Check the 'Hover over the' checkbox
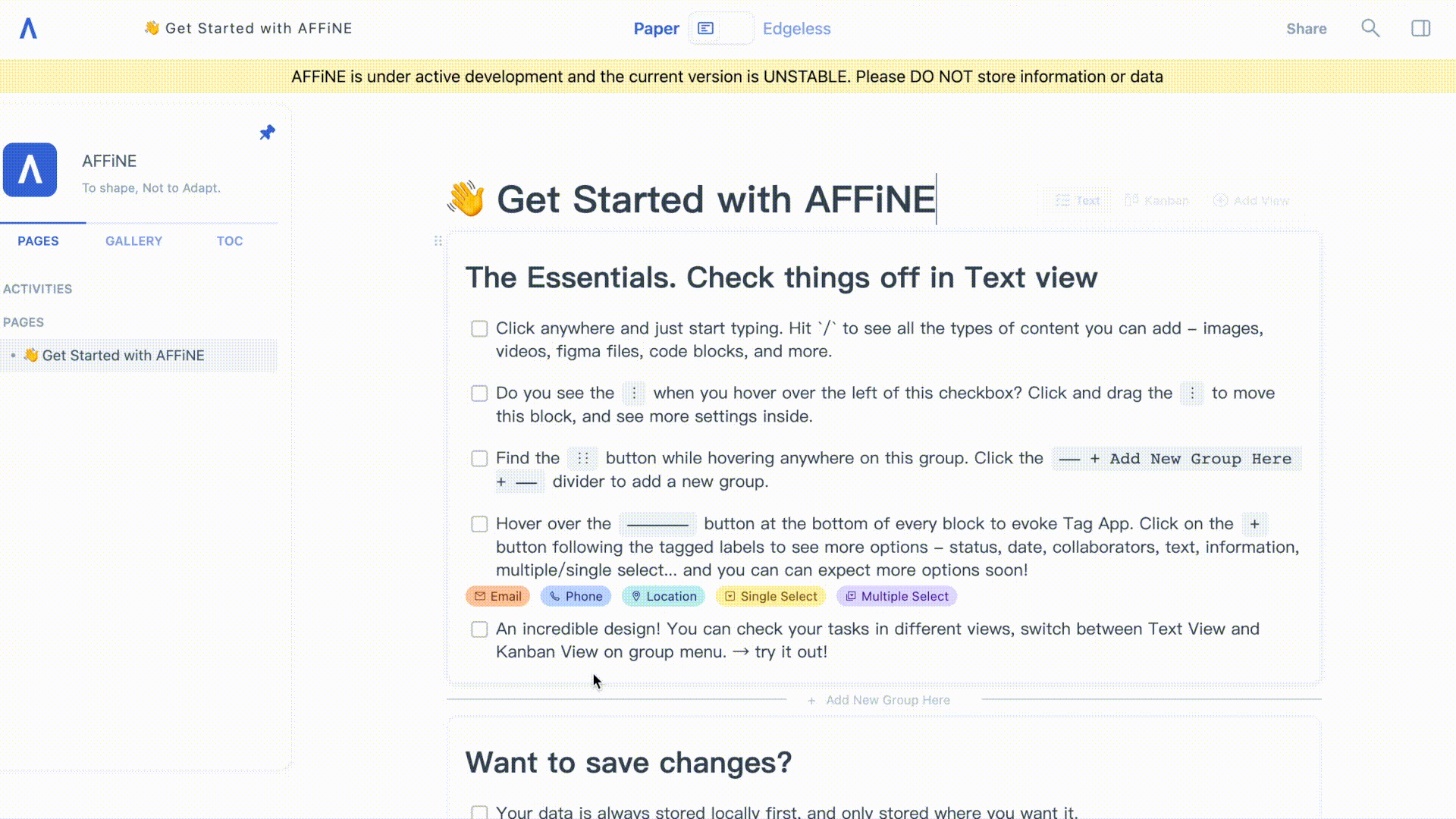1456x819 pixels. point(479,524)
